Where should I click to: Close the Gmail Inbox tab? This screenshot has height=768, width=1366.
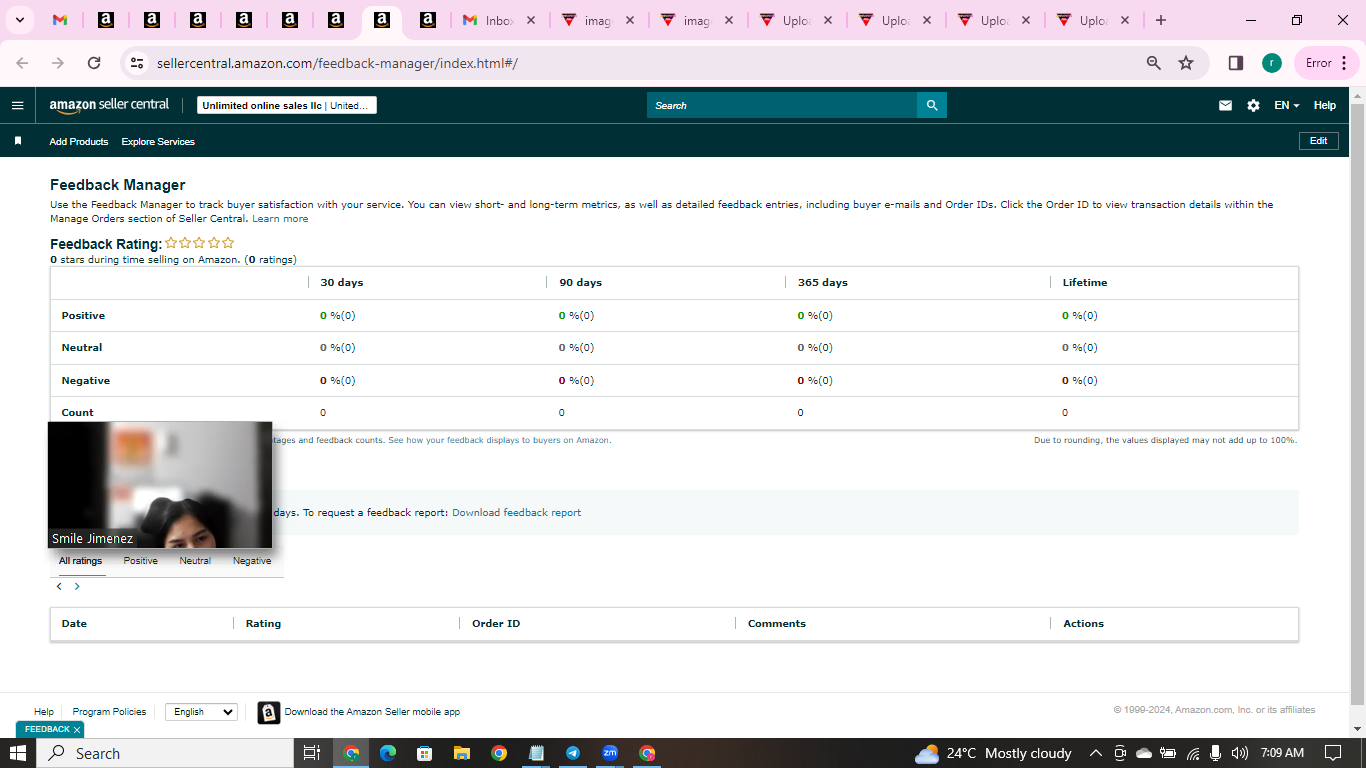pos(530,20)
